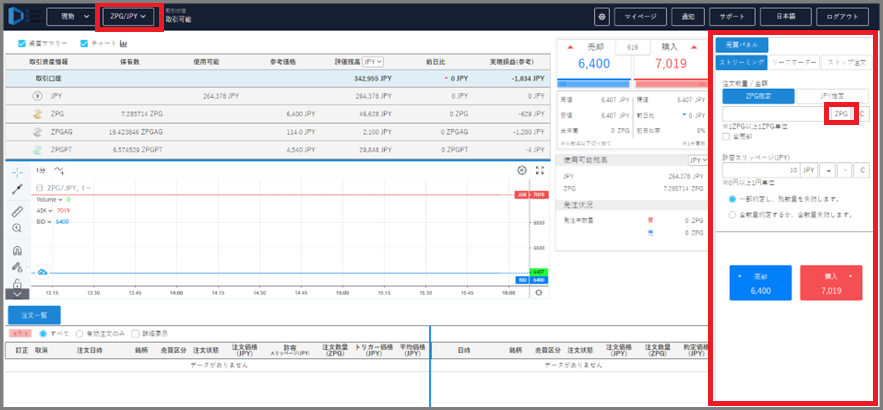This screenshot has height=410, width=883.
Task: Toggle the magnet snap mode
Action: click(17, 251)
